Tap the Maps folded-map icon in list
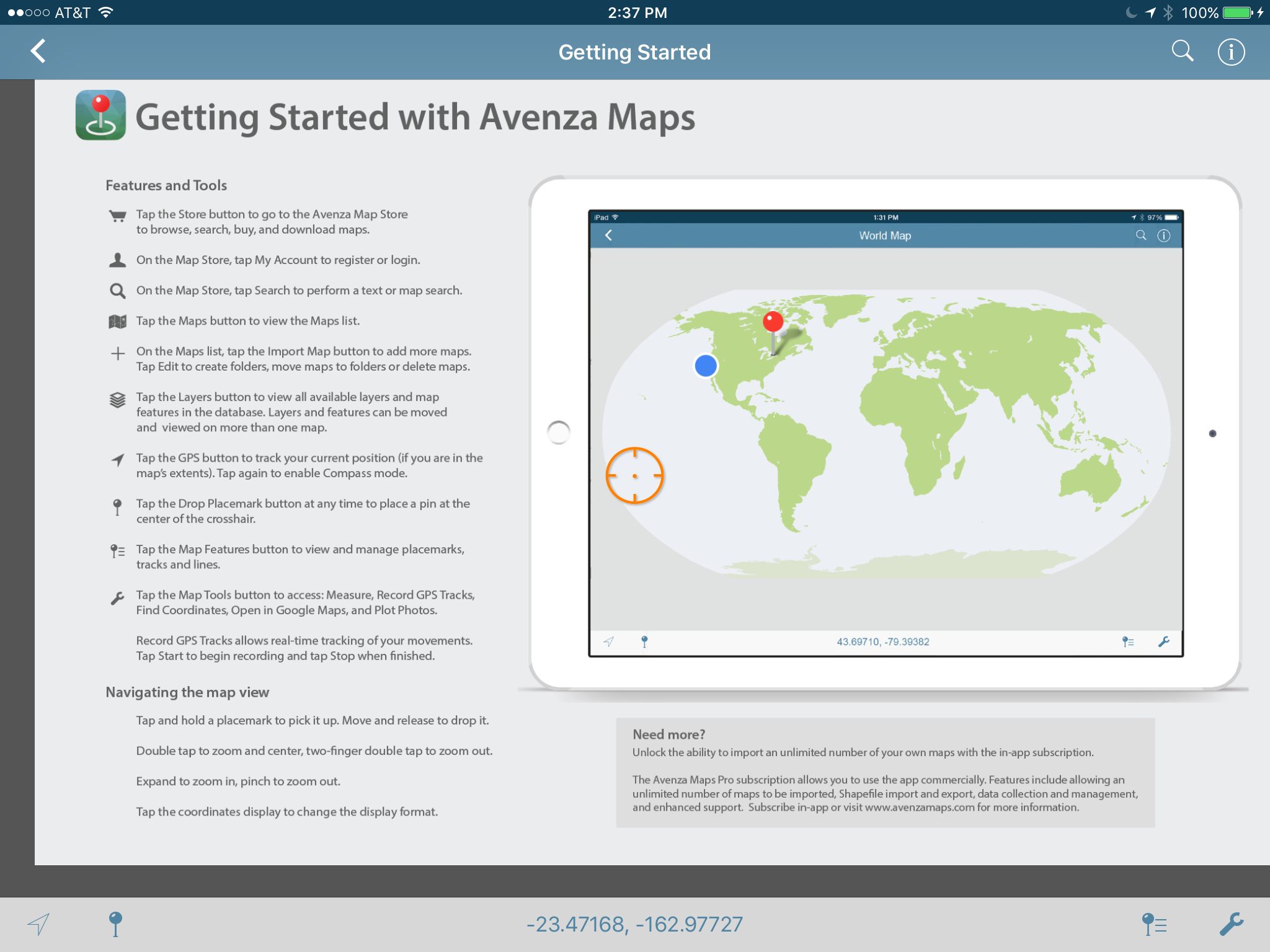Viewport: 1270px width, 952px height. [x=117, y=321]
